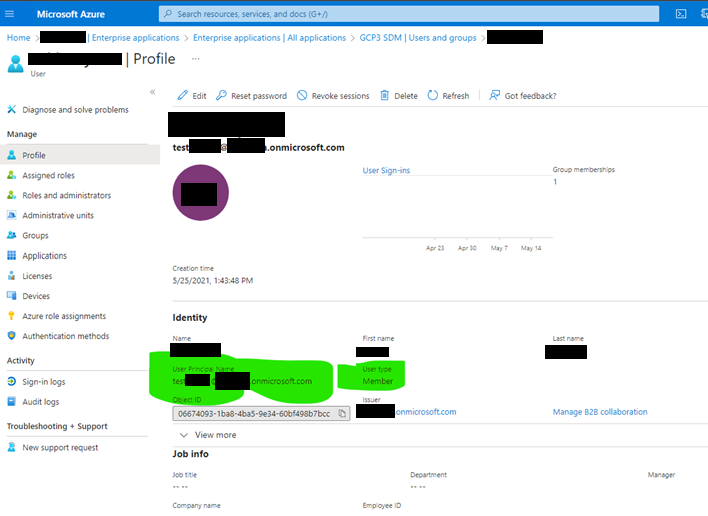Click the Job info section heading
The width and height of the screenshot is (708, 516).
[x=190, y=454]
